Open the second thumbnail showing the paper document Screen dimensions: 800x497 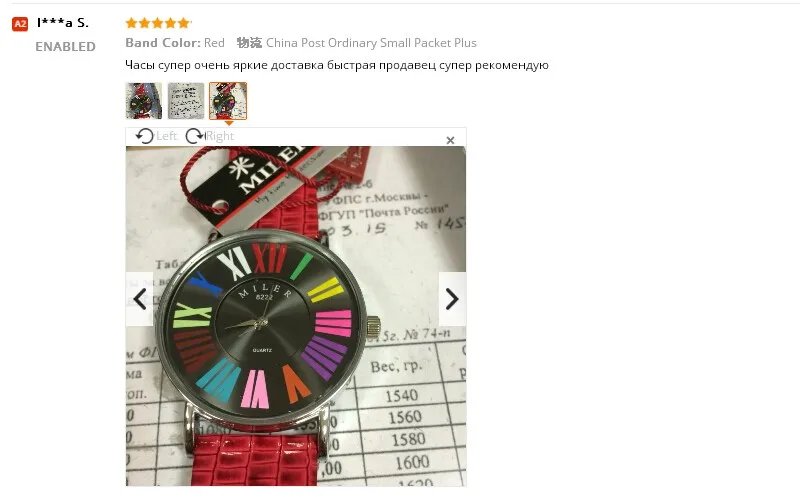click(186, 101)
